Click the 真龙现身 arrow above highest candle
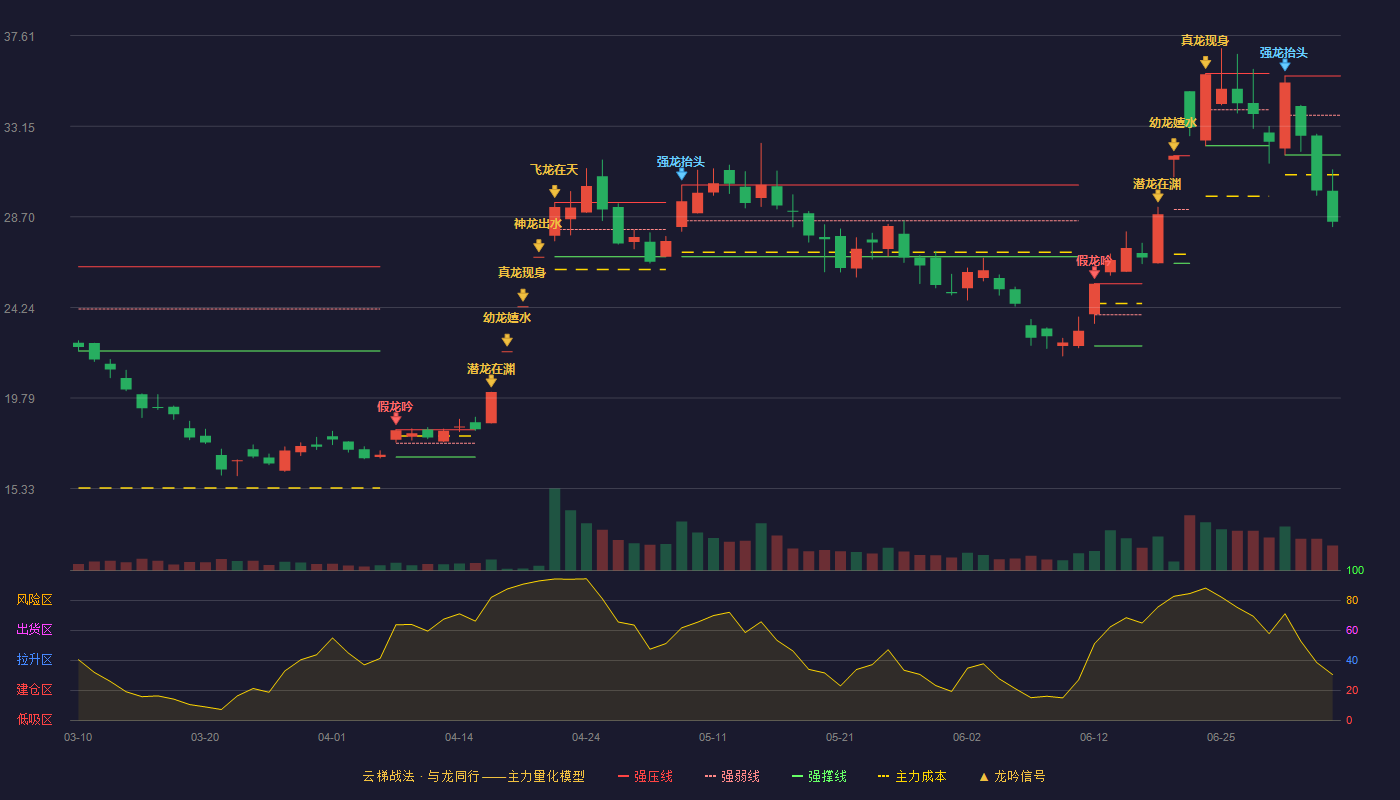Image resolution: width=1400 pixels, height=800 pixels. 1206,63
